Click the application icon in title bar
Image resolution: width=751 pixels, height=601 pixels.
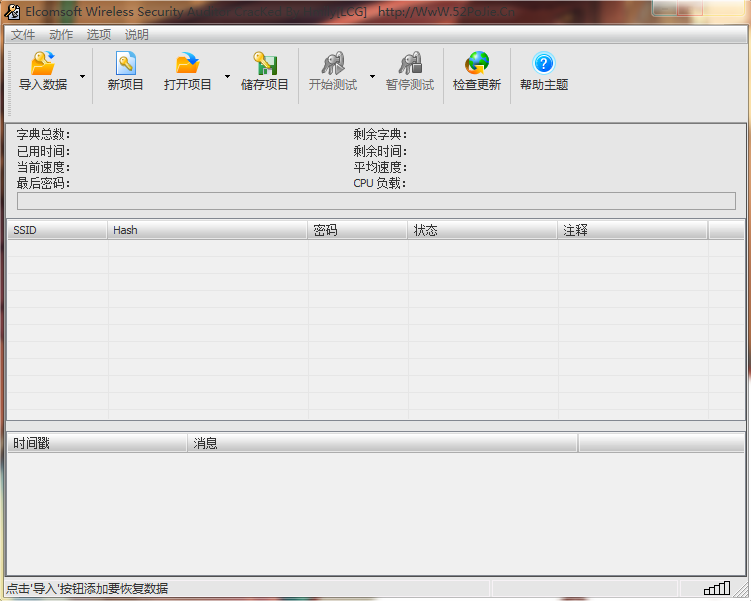pyautogui.click(x=12, y=11)
